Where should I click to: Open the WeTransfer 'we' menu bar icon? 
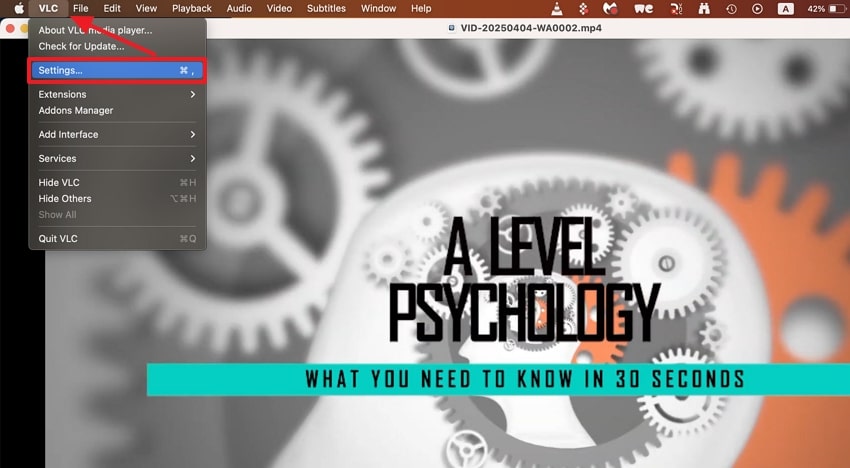click(643, 9)
